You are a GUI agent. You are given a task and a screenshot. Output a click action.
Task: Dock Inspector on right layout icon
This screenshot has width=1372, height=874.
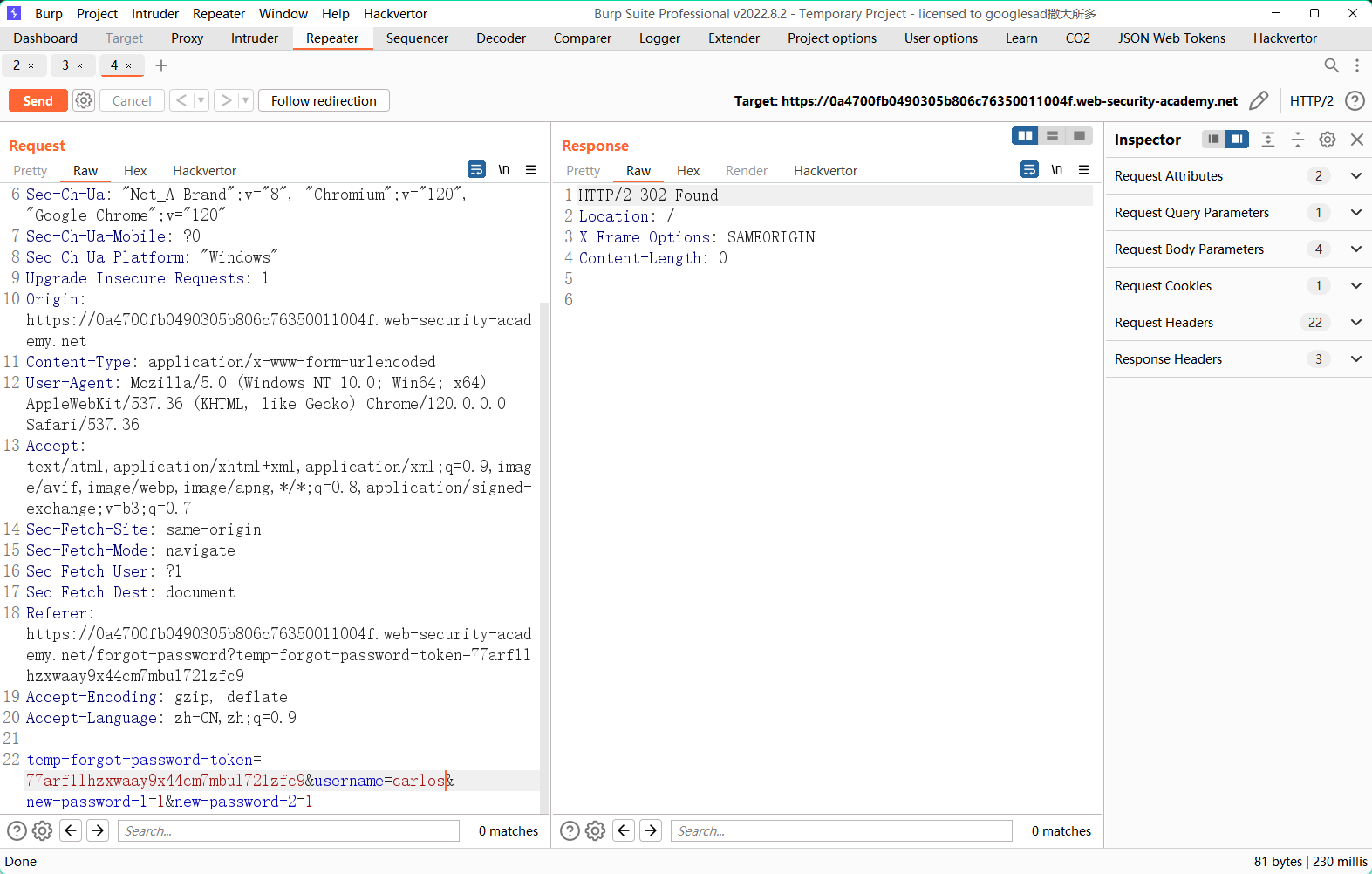pos(1237,140)
